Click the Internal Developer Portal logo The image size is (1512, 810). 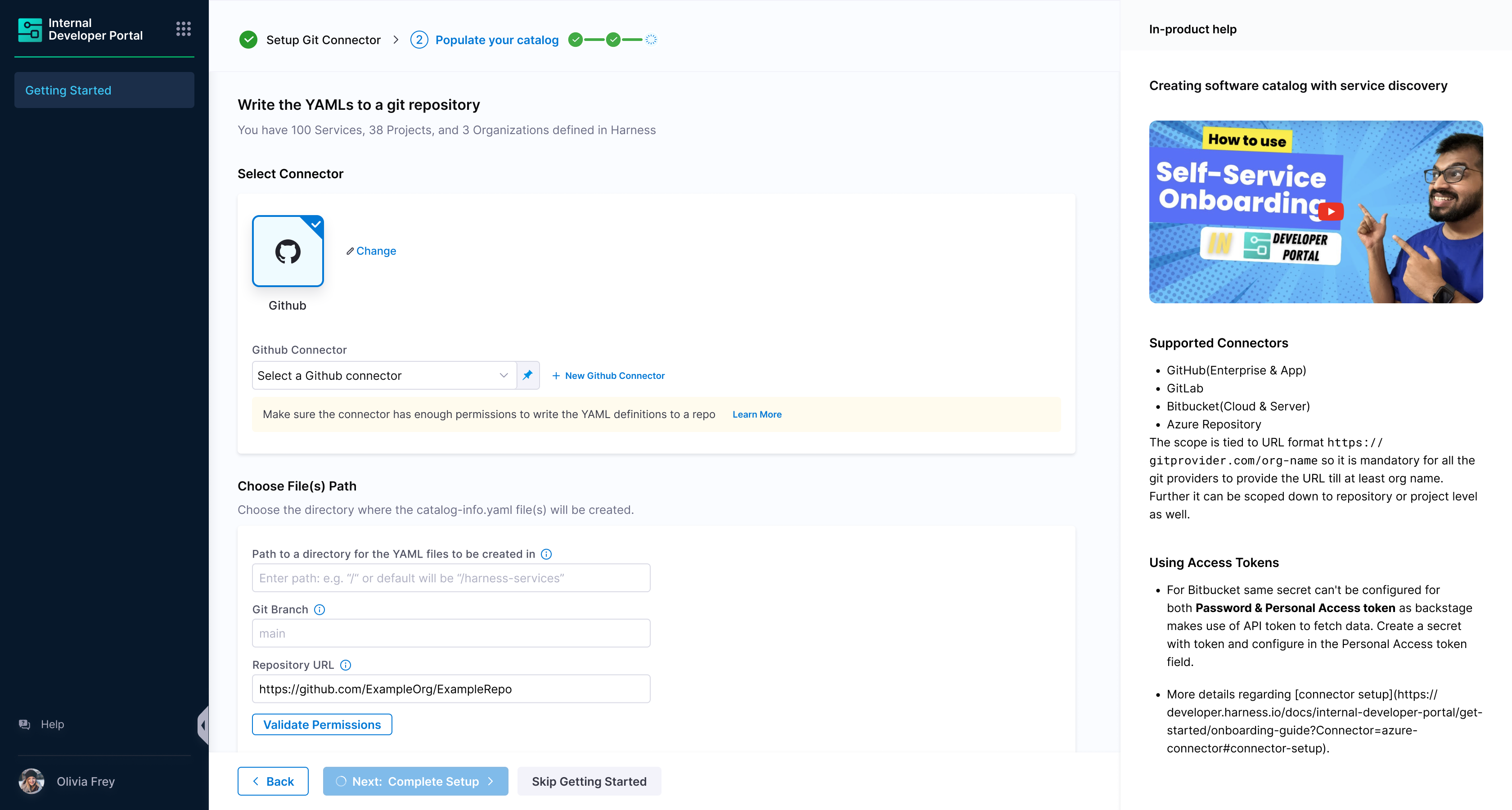coord(30,29)
